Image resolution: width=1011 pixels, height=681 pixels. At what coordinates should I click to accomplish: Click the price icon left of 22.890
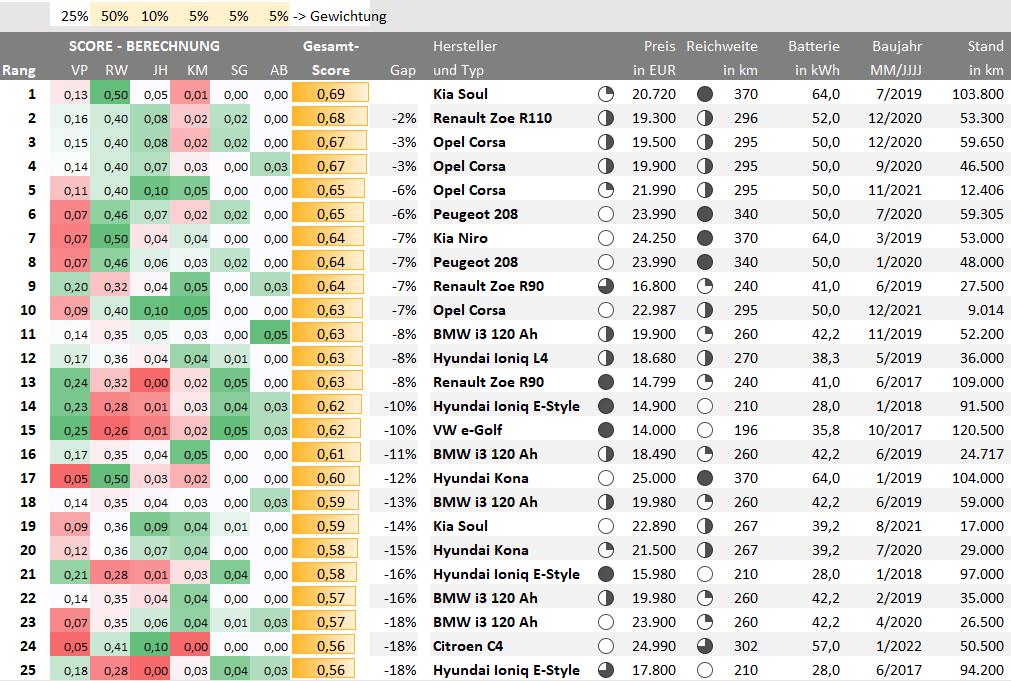click(x=606, y=526)
